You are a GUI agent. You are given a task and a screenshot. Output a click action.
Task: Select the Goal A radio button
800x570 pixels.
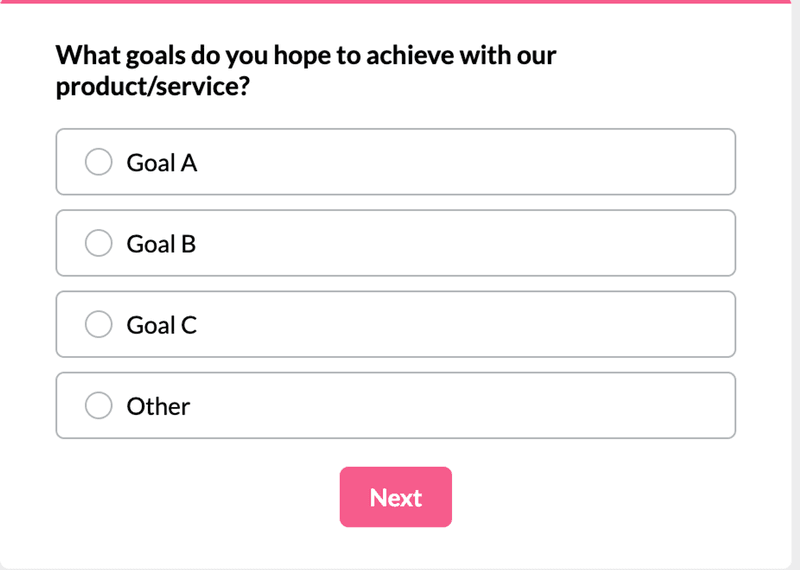[x=98, y=162]
